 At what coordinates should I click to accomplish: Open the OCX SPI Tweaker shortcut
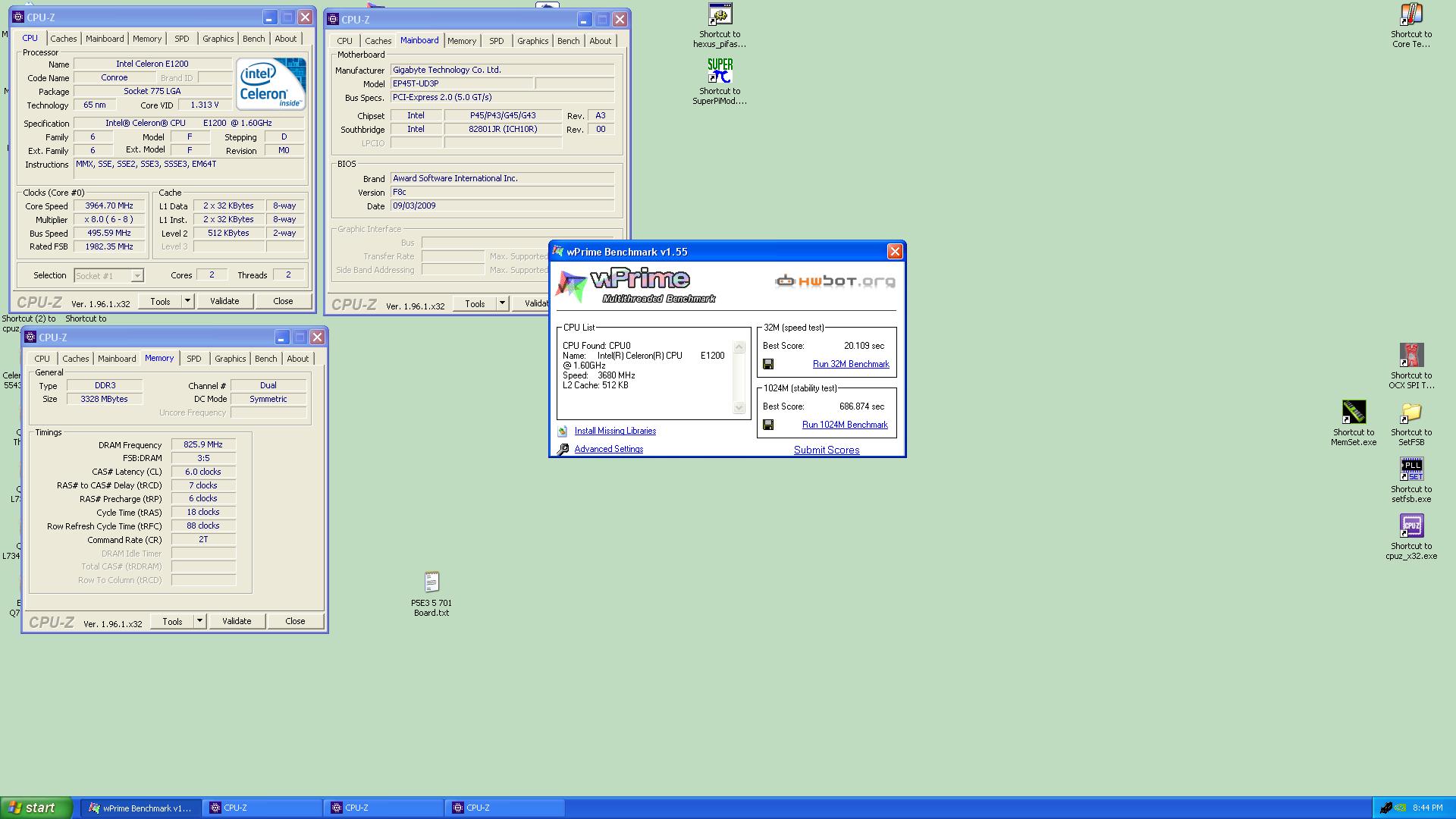click(1411, 366)
